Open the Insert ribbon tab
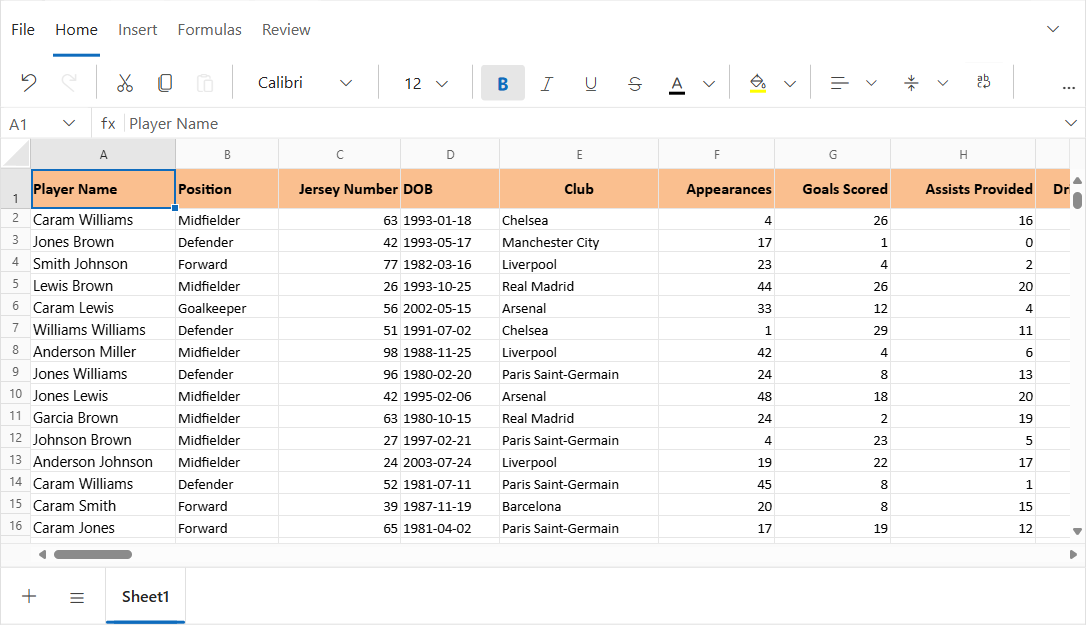This screenshot has width=1086, height=625. click(x=137, y=29)
